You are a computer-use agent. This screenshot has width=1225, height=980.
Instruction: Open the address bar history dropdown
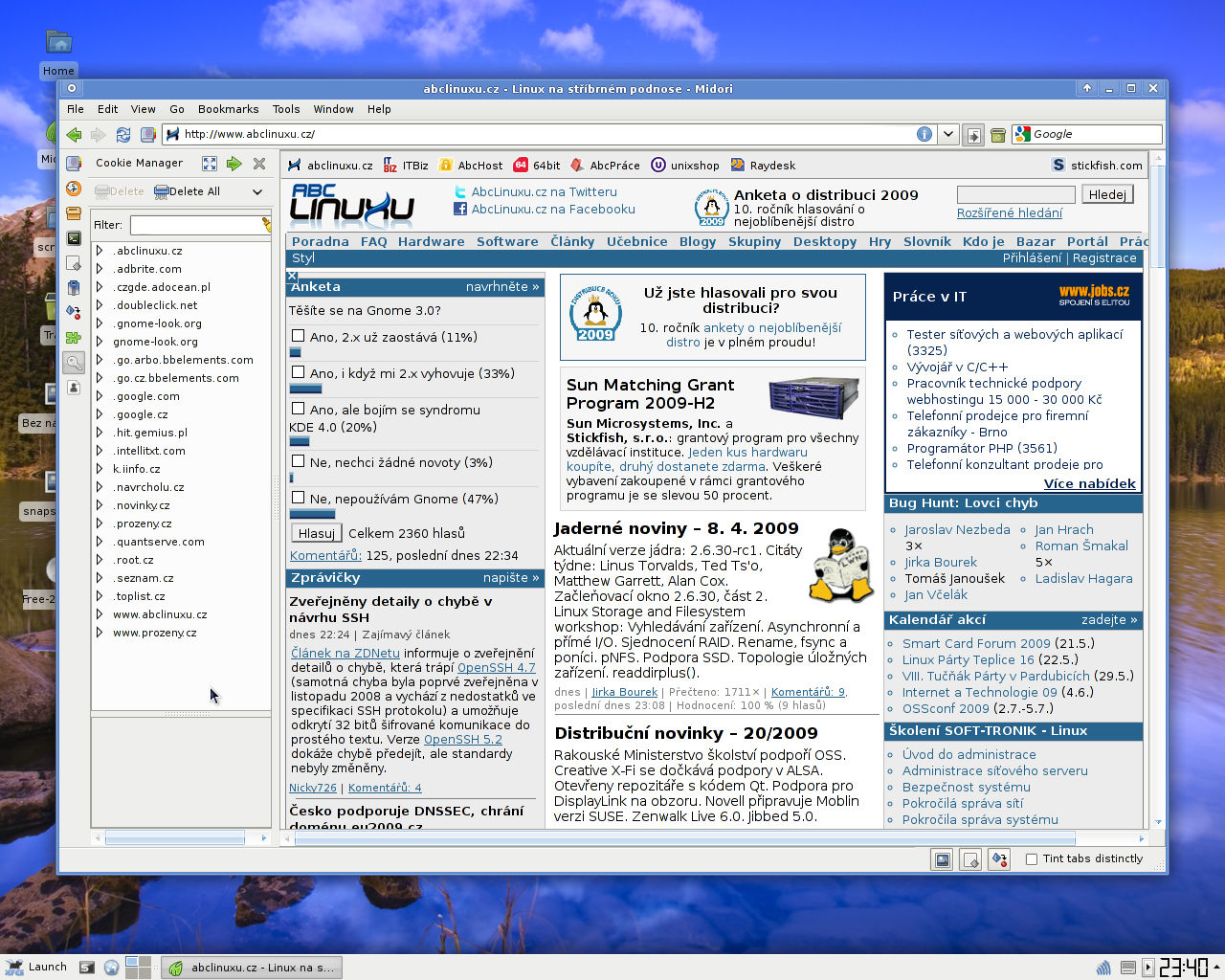tap(948, 134)
